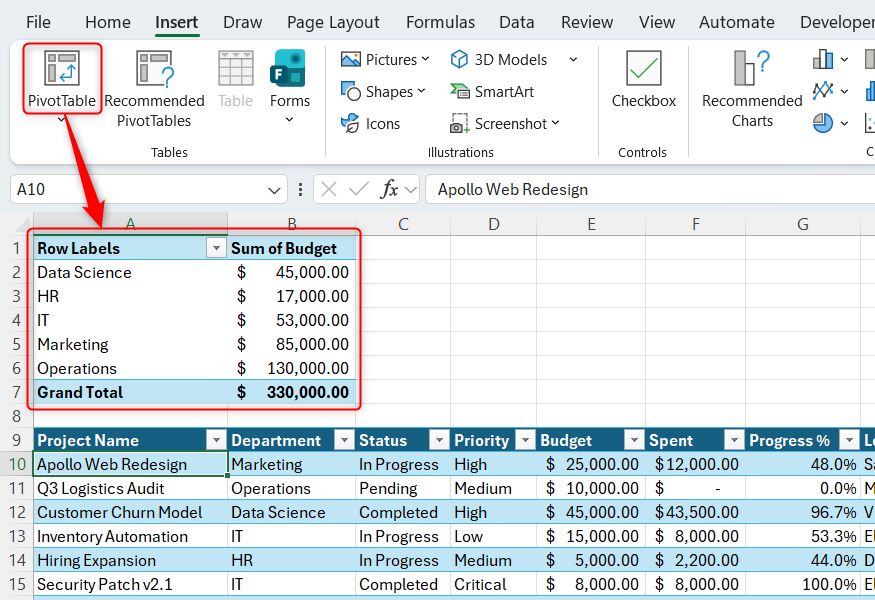Open the Automate tab

(737, 22)
